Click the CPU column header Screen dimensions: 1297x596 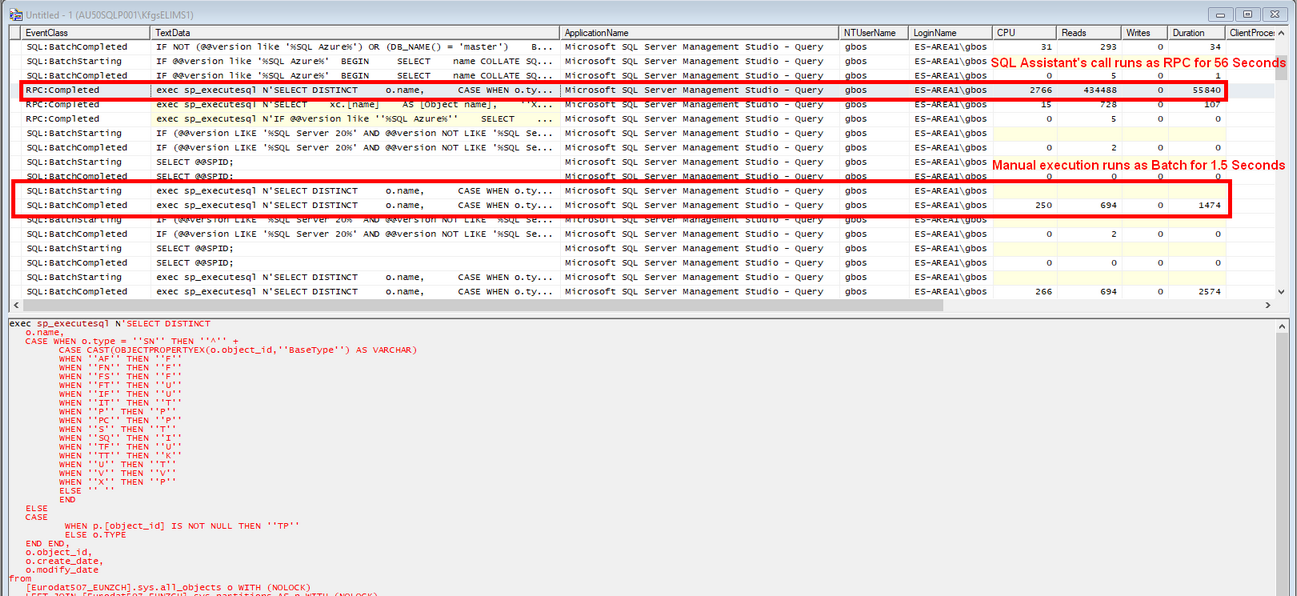pos(1024,33)
